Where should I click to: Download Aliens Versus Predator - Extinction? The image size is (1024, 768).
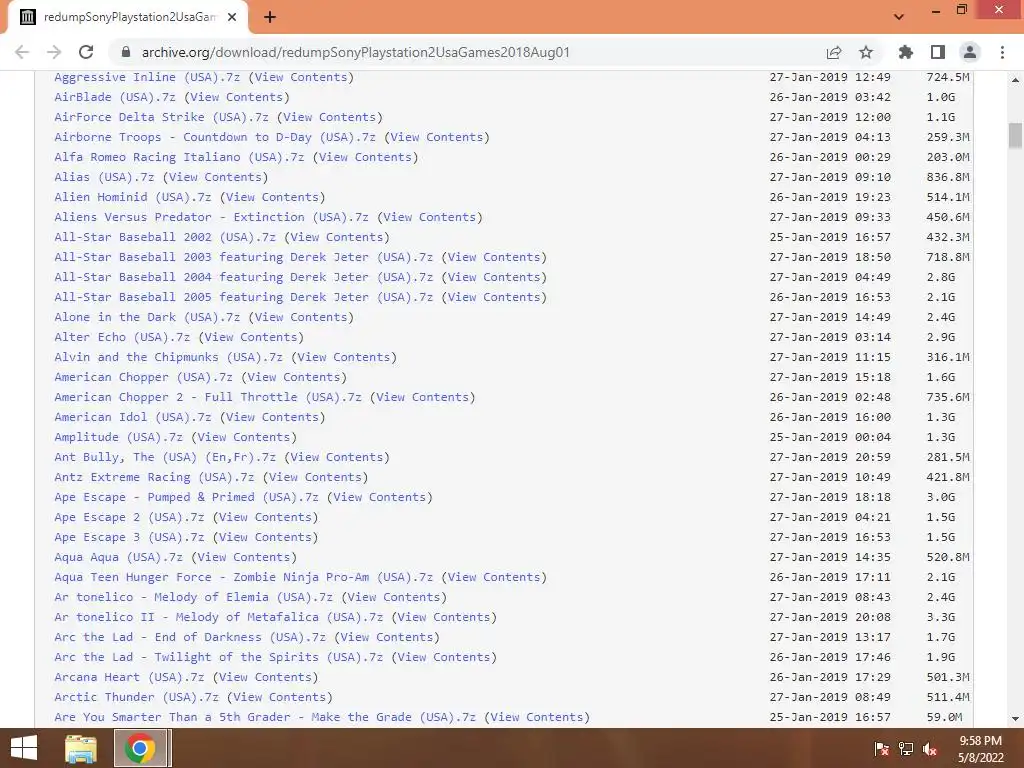coord(211,217)
